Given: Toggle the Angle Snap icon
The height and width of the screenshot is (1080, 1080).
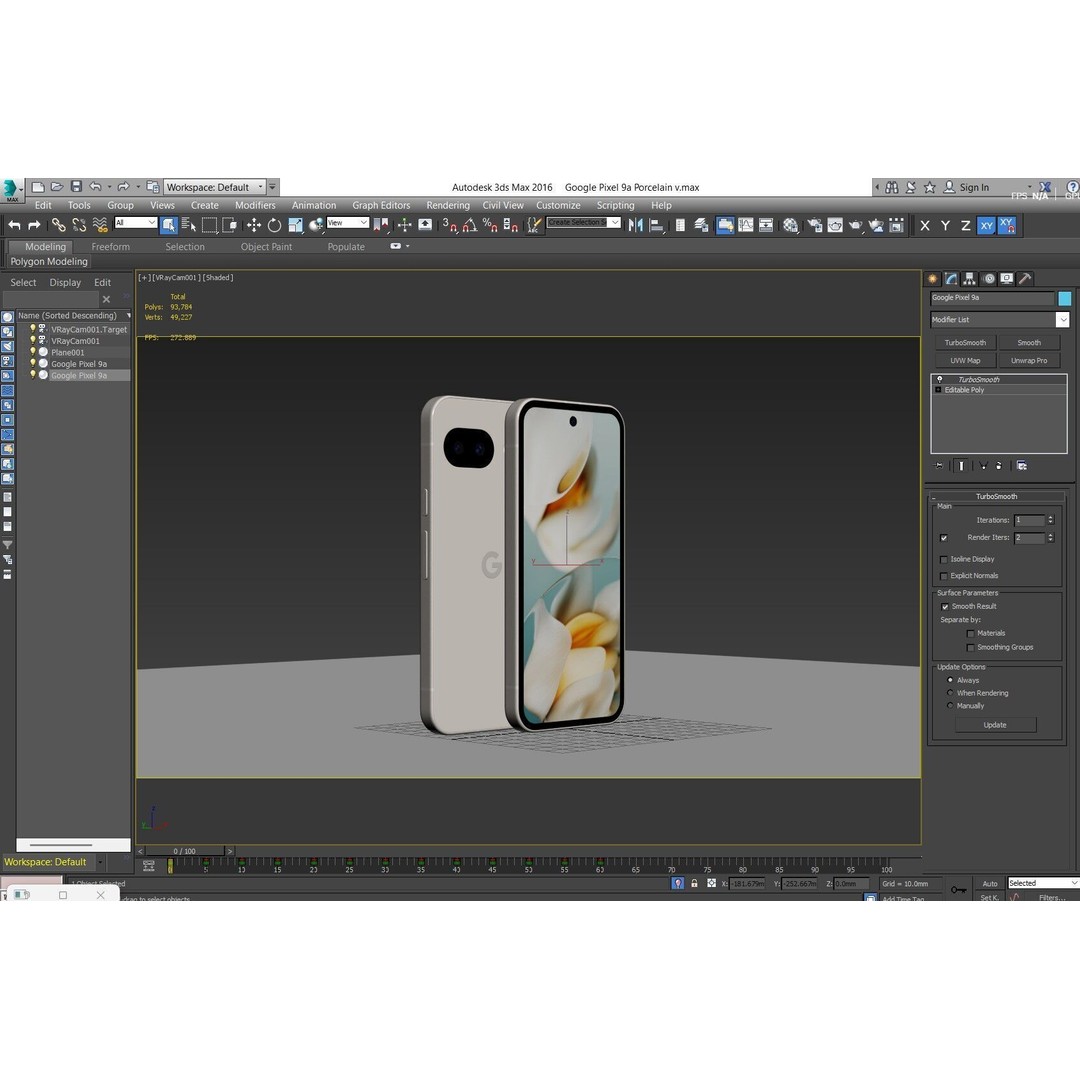Looking at the screenshot, I should tap(470, 225).
